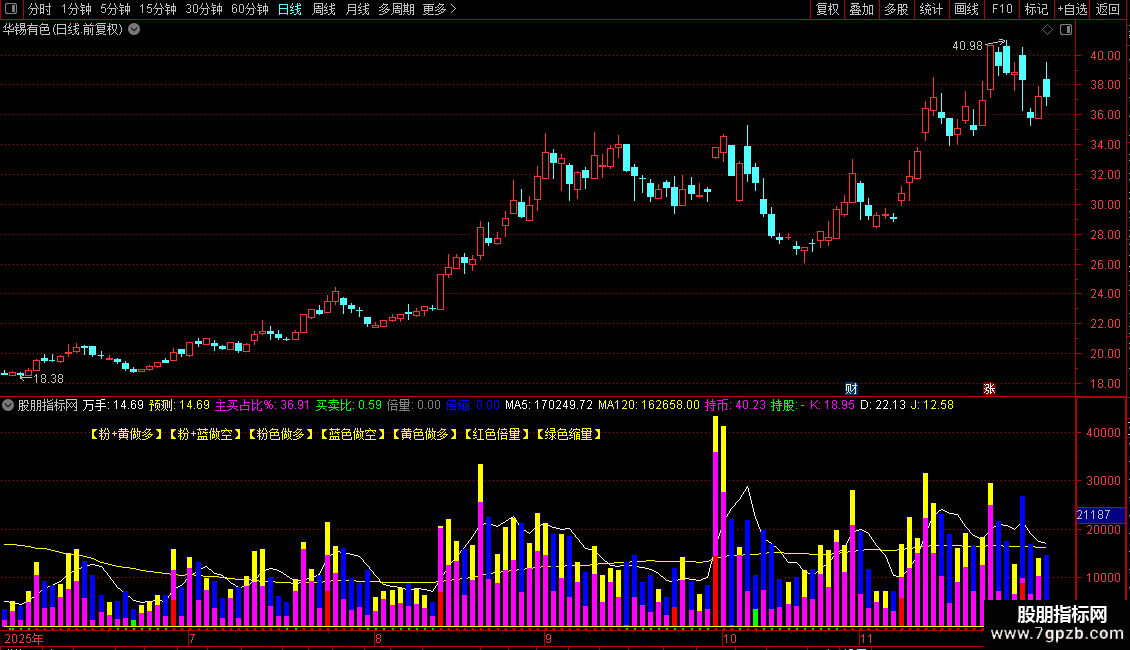
Task: Click the 预测: 14.69 value
Action: pyautogui.click(x=179, y=405)
